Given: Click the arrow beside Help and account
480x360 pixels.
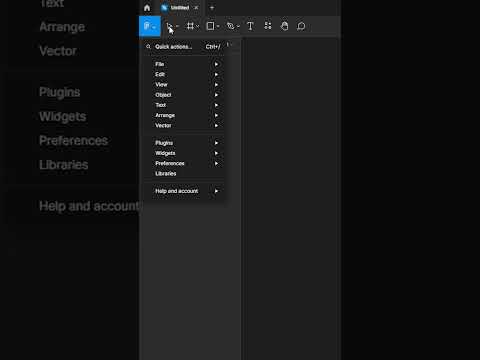Looking at the screenshot, I should pos(216,191).
